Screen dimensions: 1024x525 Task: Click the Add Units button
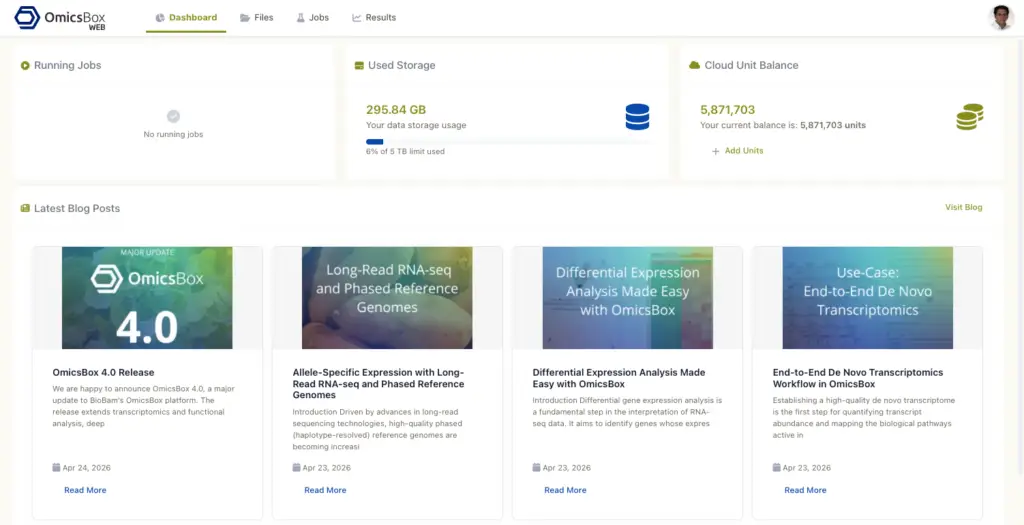tap(737, 151)
